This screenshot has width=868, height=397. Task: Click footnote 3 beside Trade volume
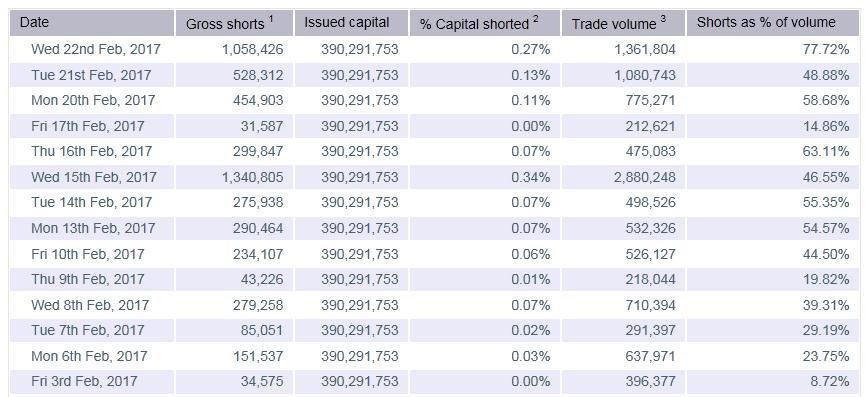[x=663, y=19]
